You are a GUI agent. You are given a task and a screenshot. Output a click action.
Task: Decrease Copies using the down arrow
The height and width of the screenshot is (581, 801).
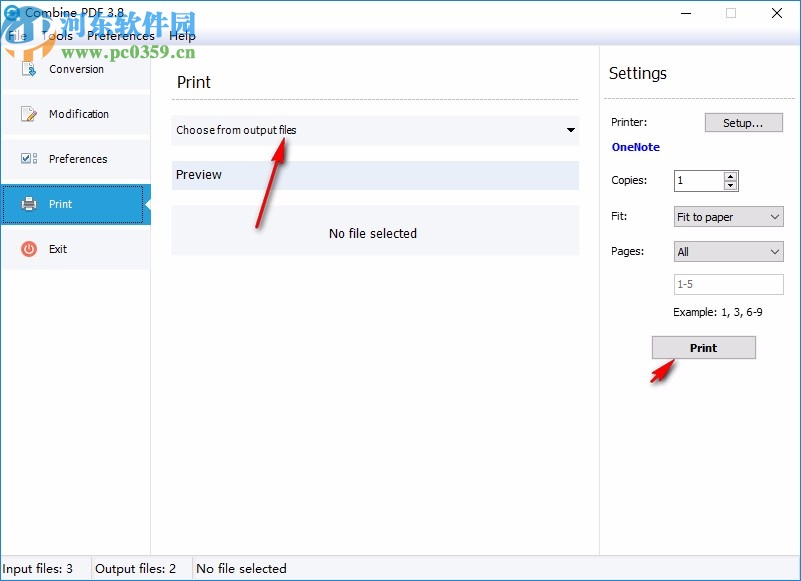click(730, 185)
